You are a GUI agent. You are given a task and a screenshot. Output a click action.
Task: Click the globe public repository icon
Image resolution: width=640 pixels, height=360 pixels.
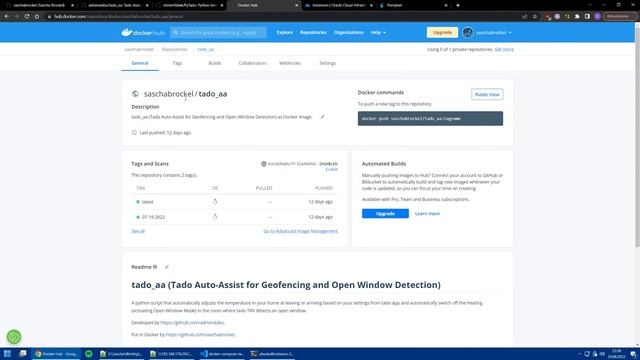[135, 94]
